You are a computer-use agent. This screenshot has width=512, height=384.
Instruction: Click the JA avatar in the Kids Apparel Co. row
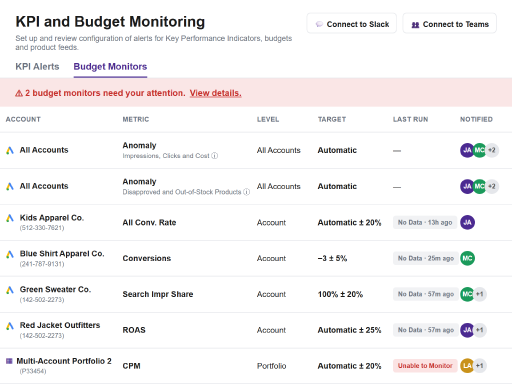pos(467,222)
